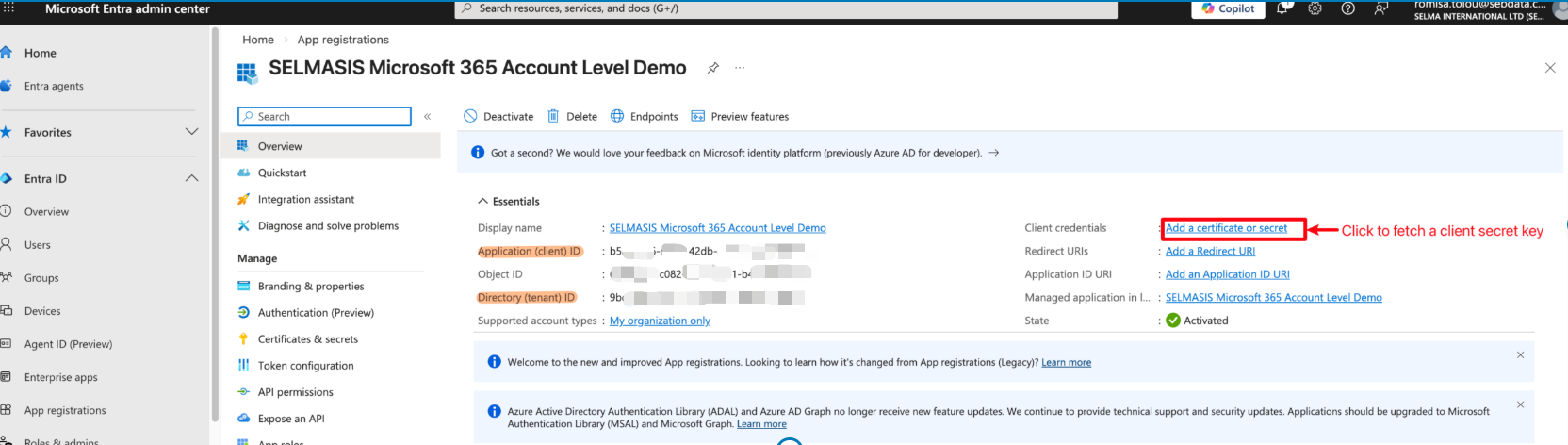The image size is (1568, 445).
Task: Click the Copilot button in header
Action: (1228, 8)
